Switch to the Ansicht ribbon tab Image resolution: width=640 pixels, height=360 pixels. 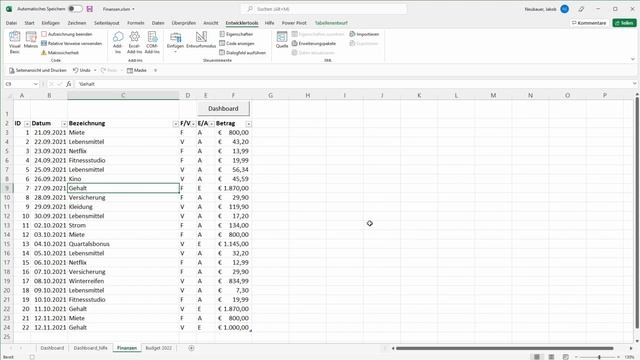pyautogui.click(x=211, y=23)
